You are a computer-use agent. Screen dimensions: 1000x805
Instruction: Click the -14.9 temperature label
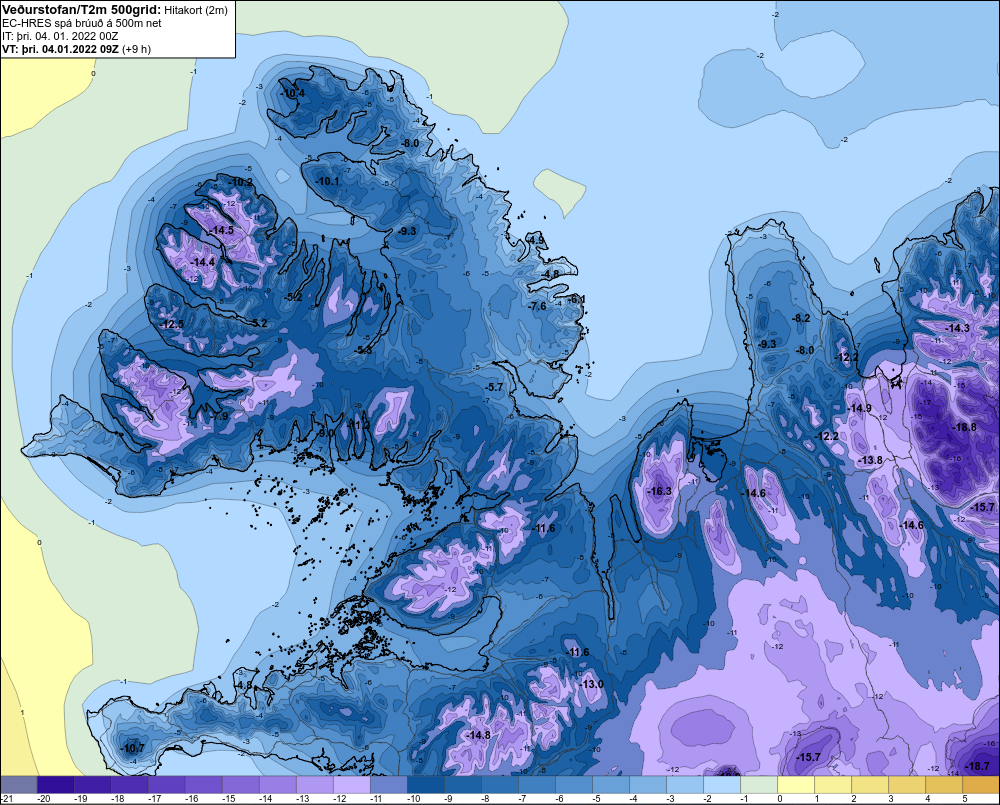(x=859, y=408)
